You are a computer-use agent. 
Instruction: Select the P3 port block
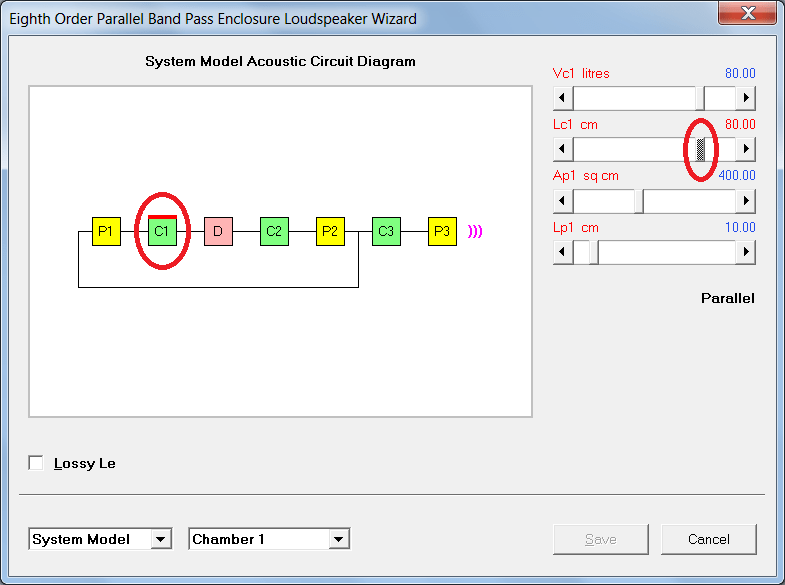click(x=443, y=231)
